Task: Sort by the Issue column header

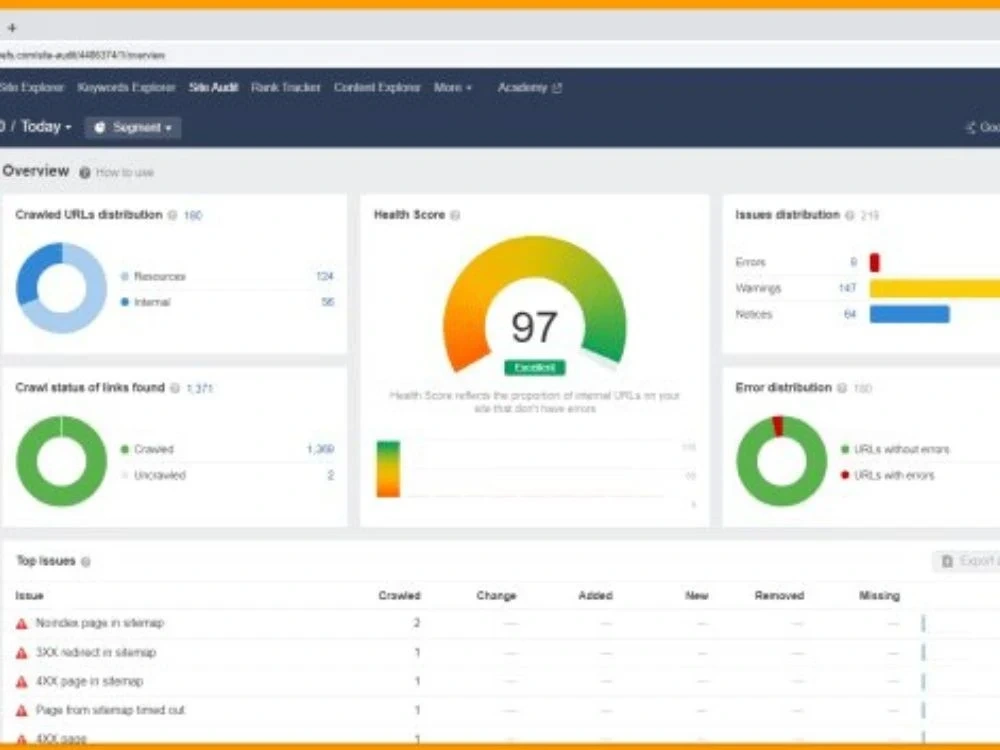Action: 29,596
